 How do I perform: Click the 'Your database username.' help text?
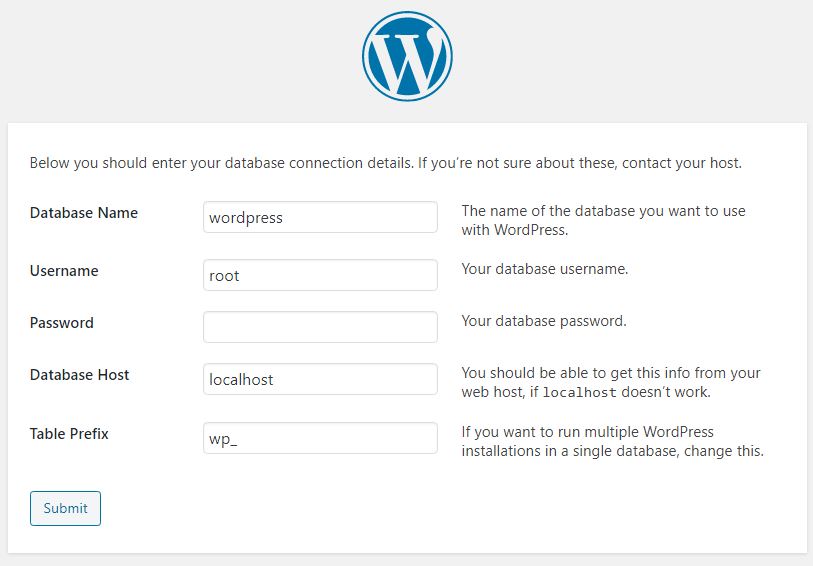[x=544, y=269]
